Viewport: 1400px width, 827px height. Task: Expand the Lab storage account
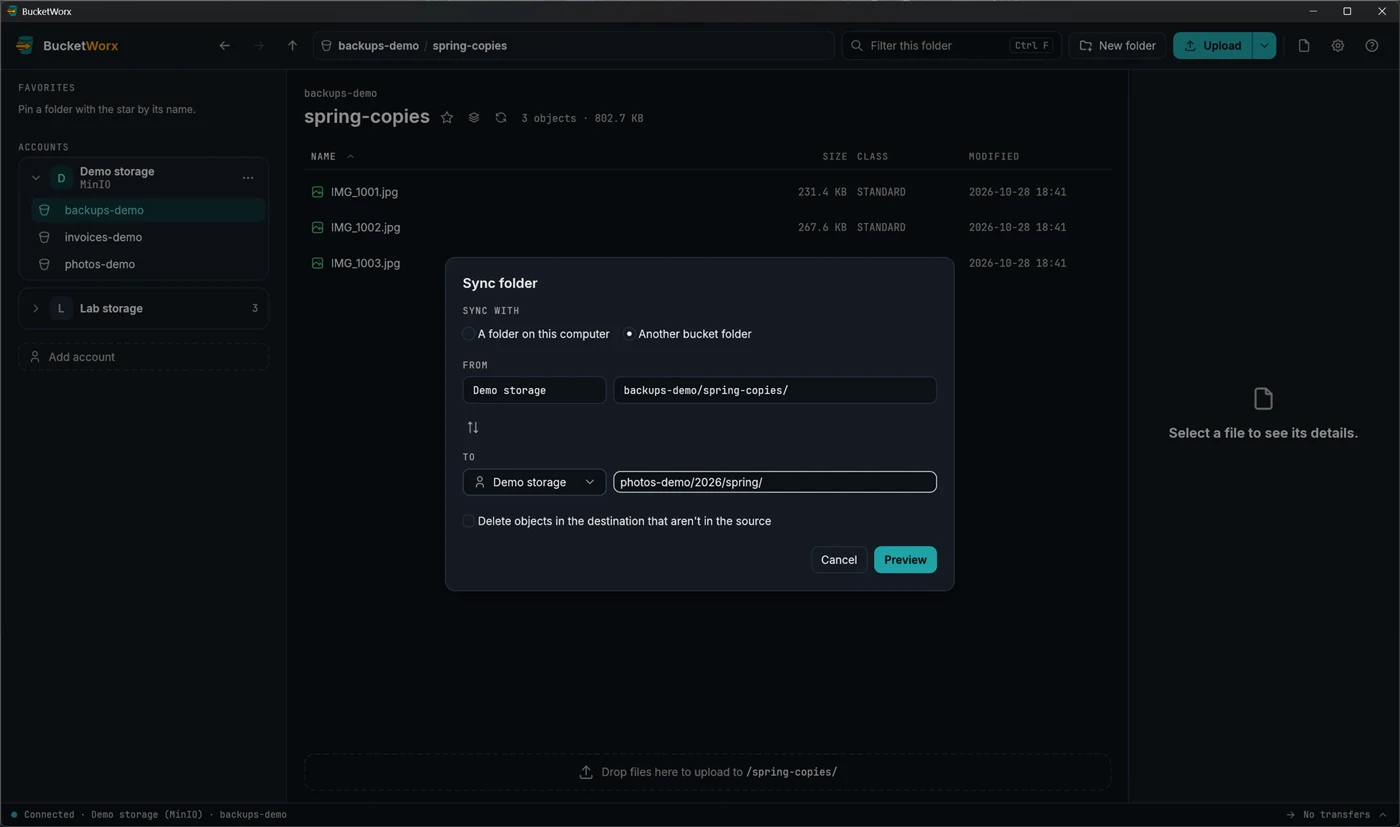[36, 309]
